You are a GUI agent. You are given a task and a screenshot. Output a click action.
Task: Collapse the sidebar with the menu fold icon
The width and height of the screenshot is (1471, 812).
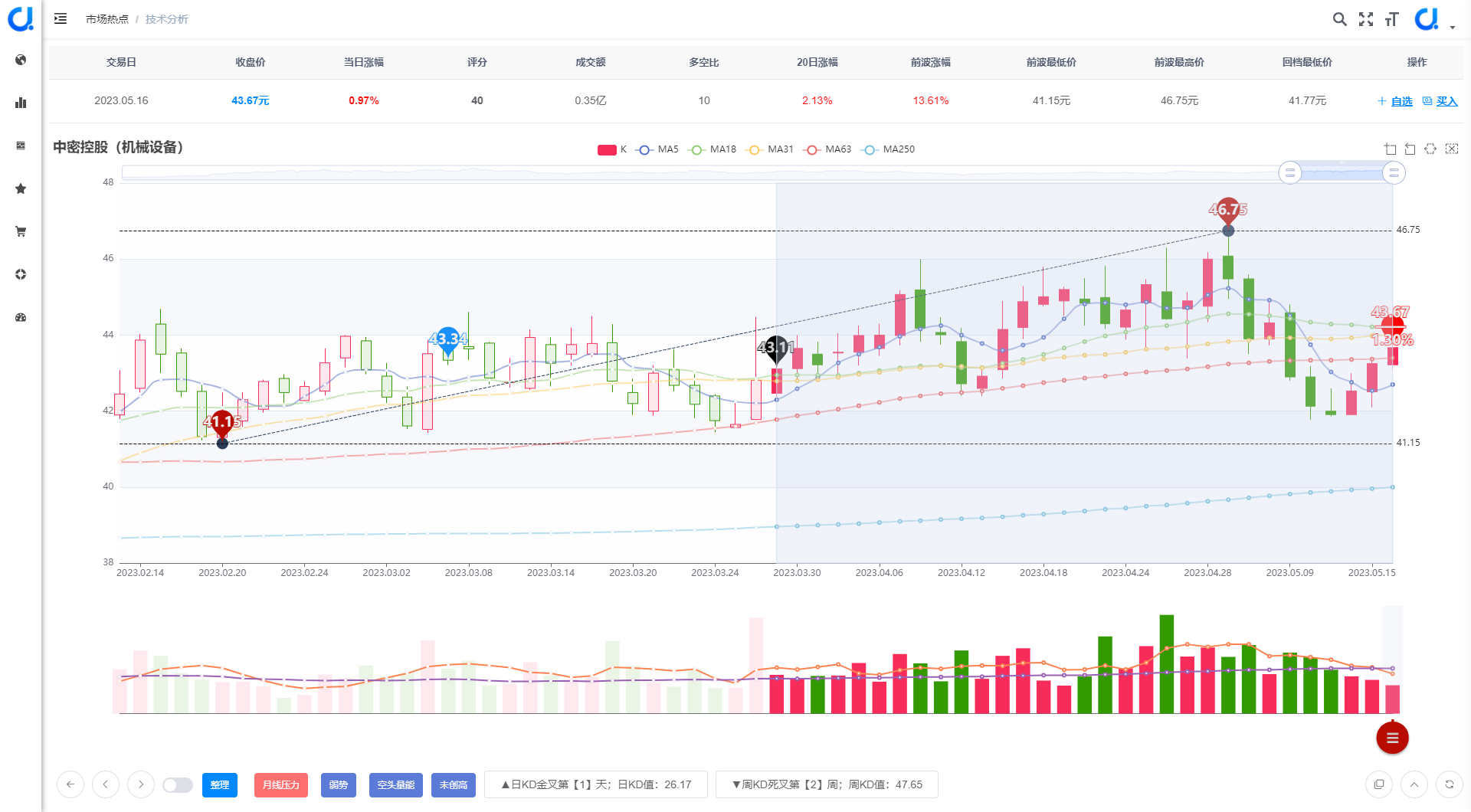tap(61, 18)
